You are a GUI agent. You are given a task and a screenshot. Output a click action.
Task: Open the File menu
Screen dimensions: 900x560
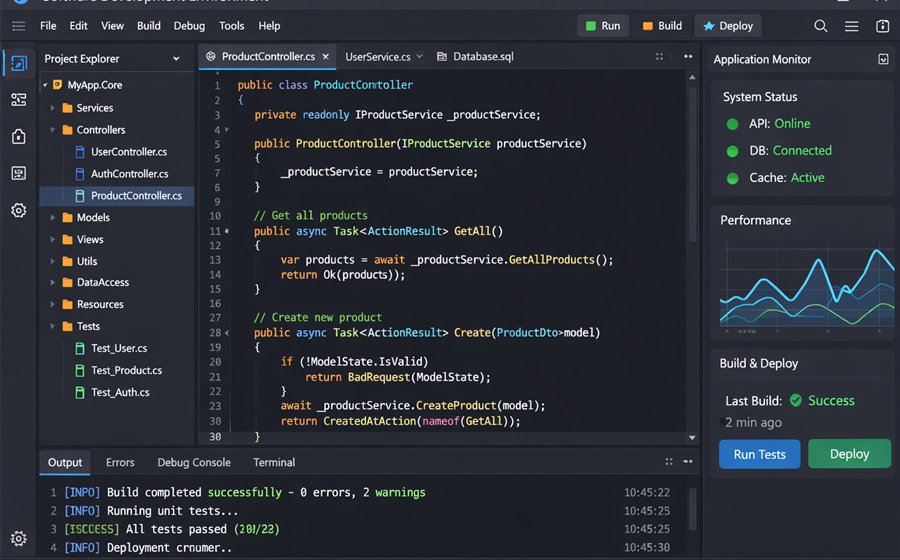48,26
